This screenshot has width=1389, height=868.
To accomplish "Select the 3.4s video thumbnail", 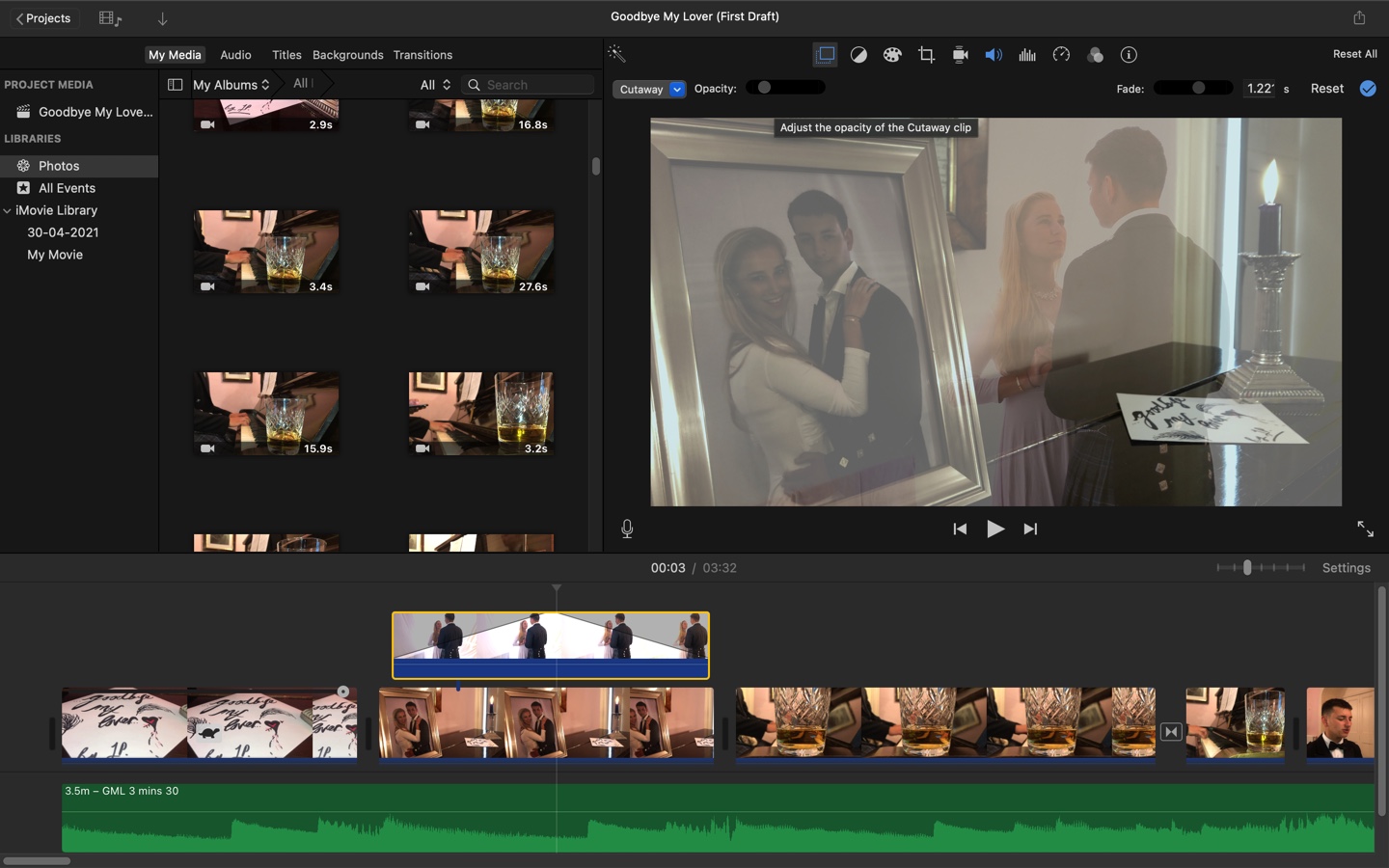I will (x=266, y=252).
